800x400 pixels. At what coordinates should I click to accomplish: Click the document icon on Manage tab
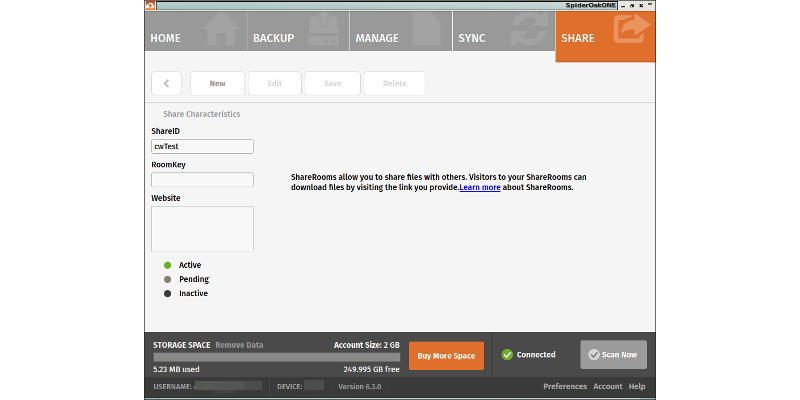[x=426, y=30]
